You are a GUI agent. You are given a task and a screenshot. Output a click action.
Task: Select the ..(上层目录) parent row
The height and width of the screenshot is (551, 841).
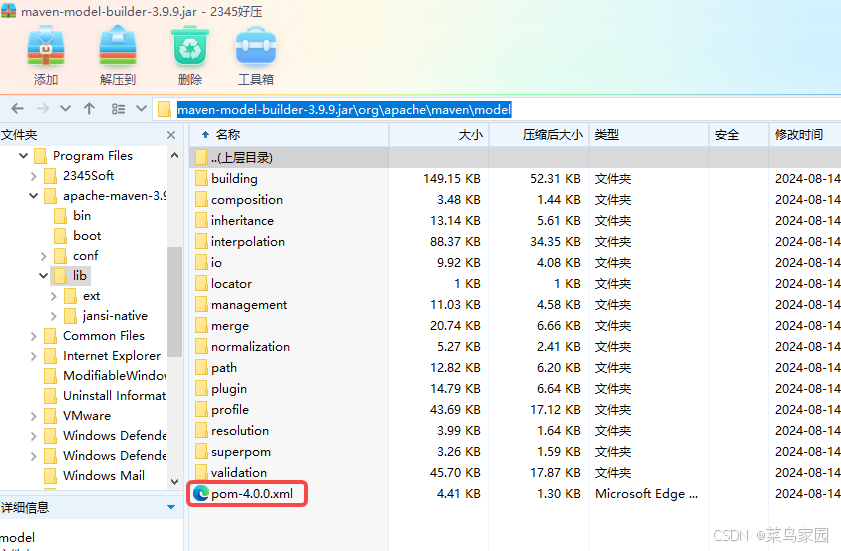coord(515,157)
